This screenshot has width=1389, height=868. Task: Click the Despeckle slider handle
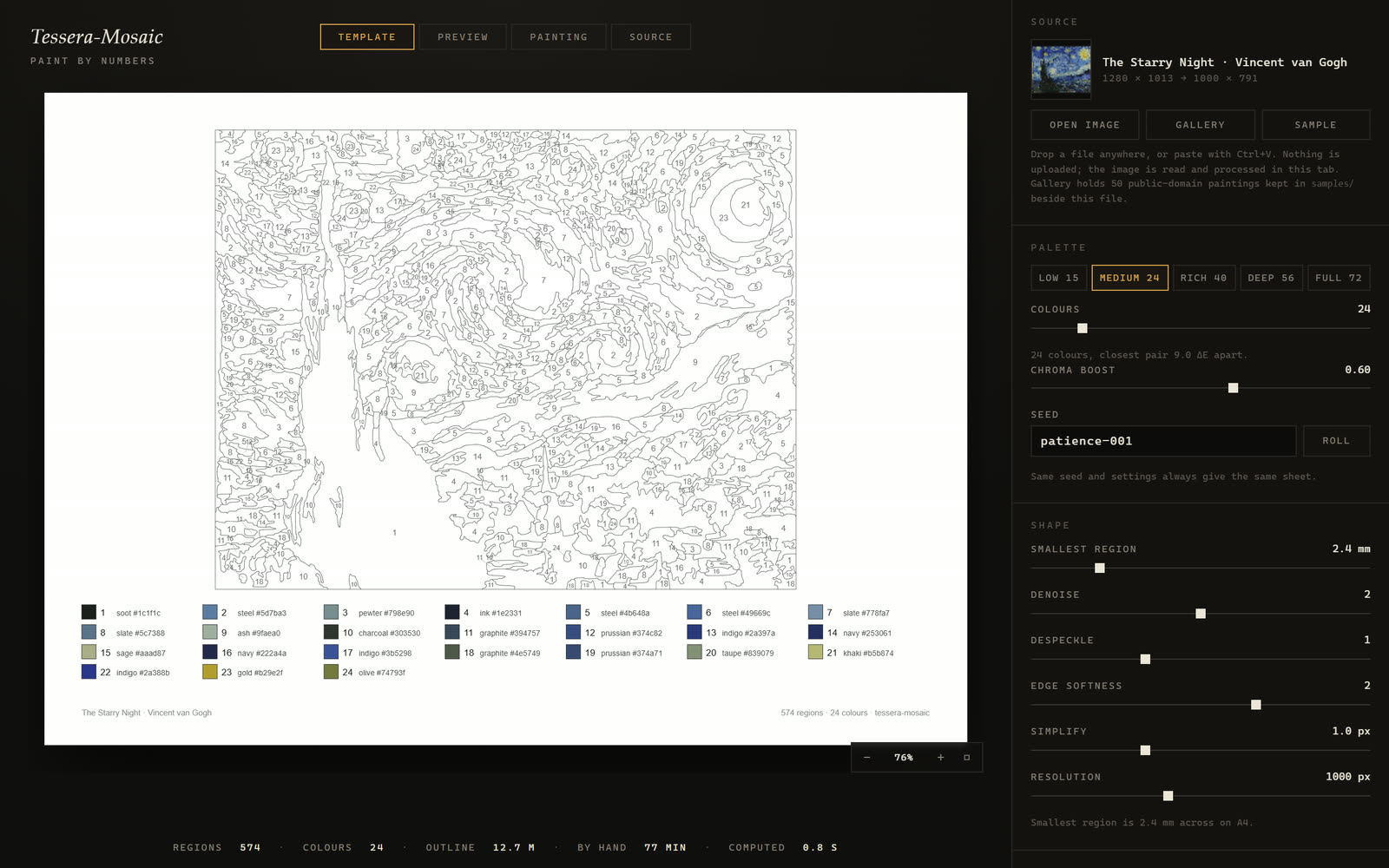click(1145, 659)
